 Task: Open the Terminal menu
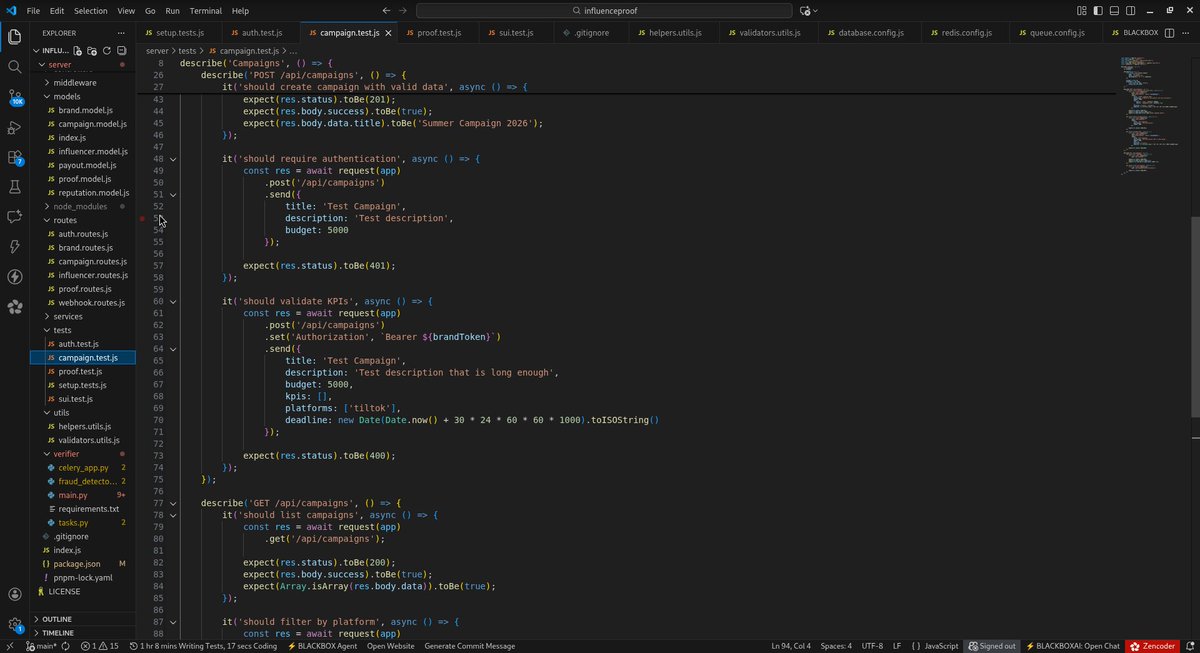[x=206, y=10]
